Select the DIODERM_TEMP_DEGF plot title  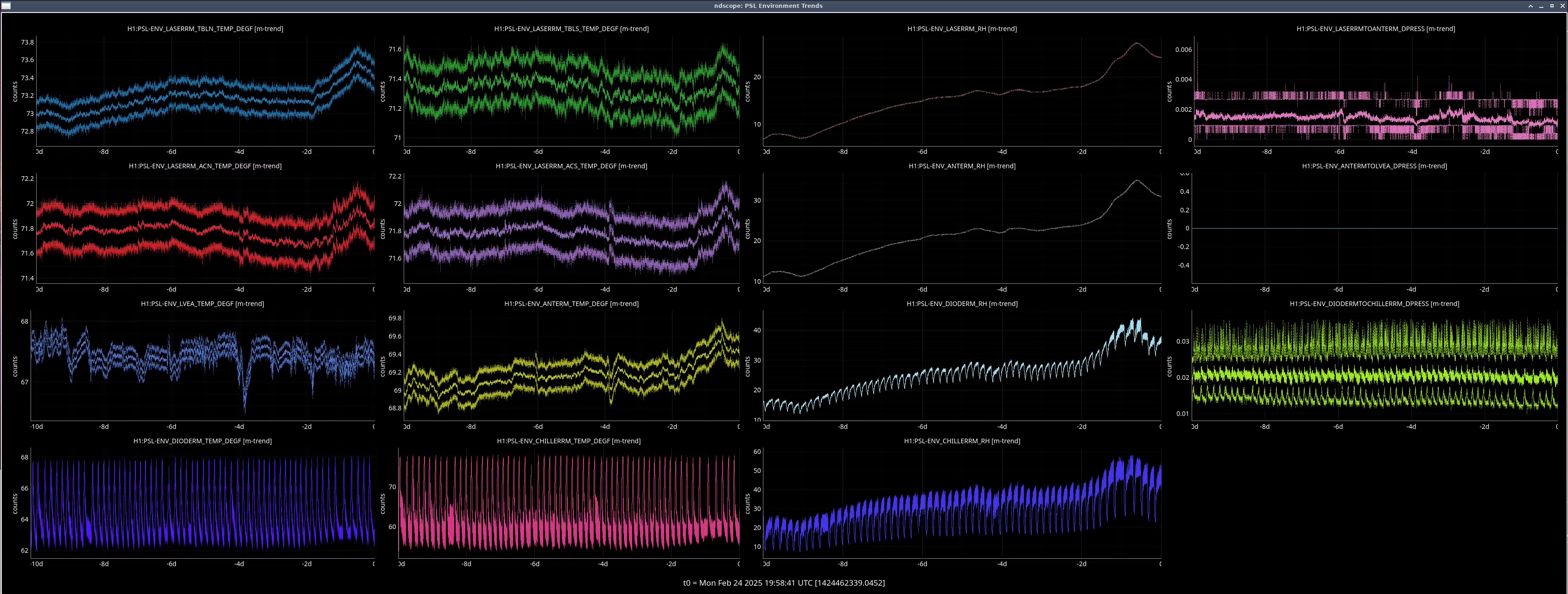[x=202, y=441]
